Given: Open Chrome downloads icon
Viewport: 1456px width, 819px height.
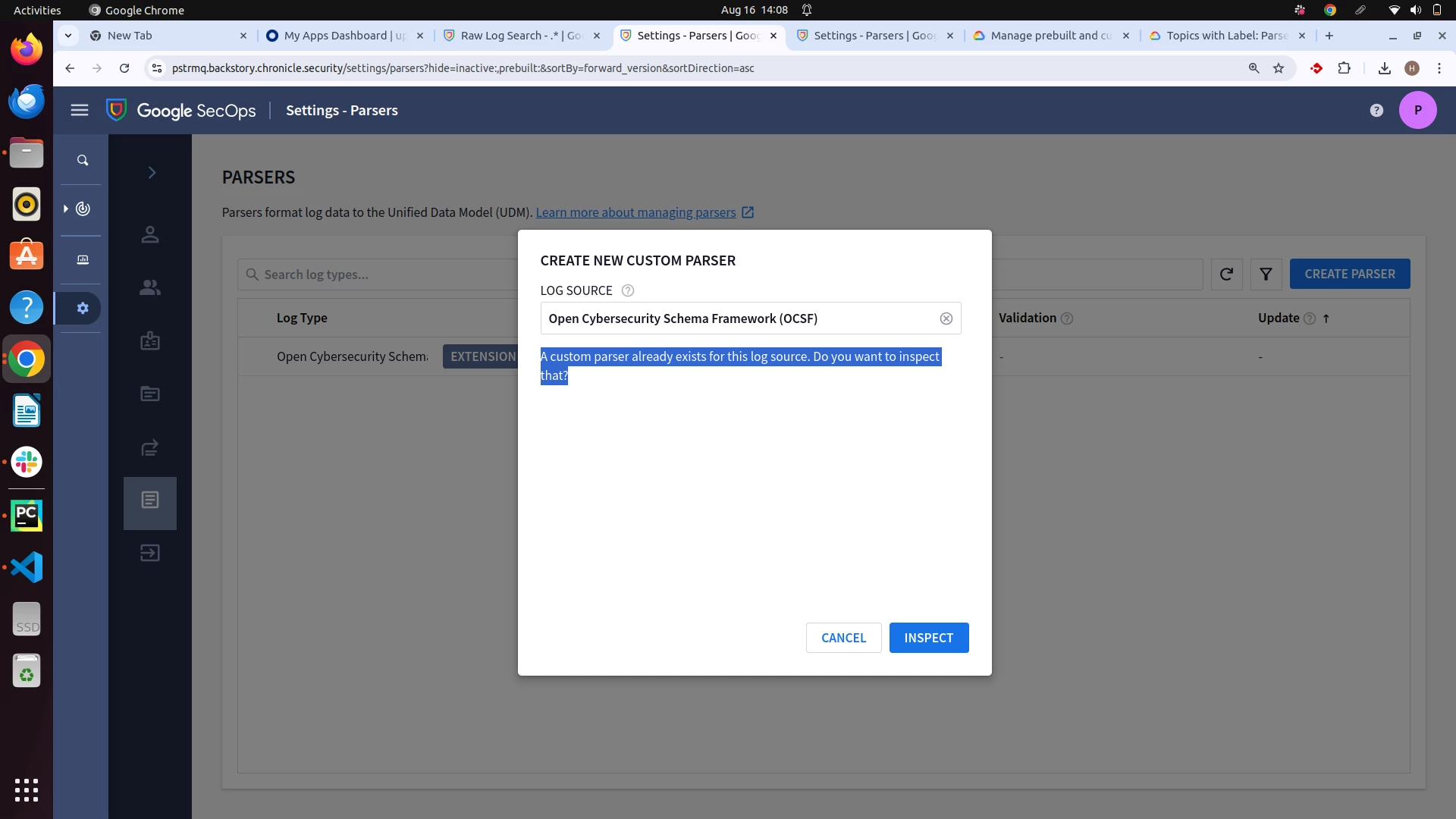Looking at the screenshot, I should pos(1384,68).
